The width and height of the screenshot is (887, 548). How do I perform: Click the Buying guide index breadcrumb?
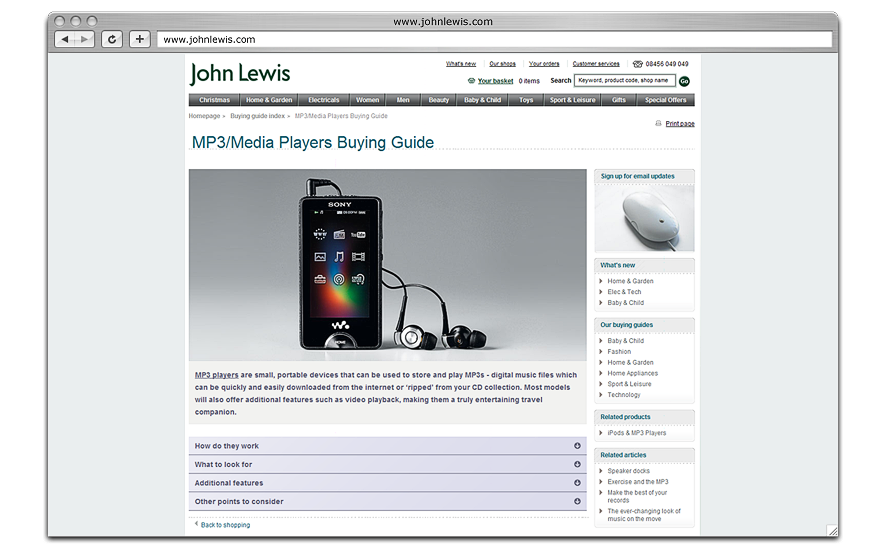click(257, 116)
